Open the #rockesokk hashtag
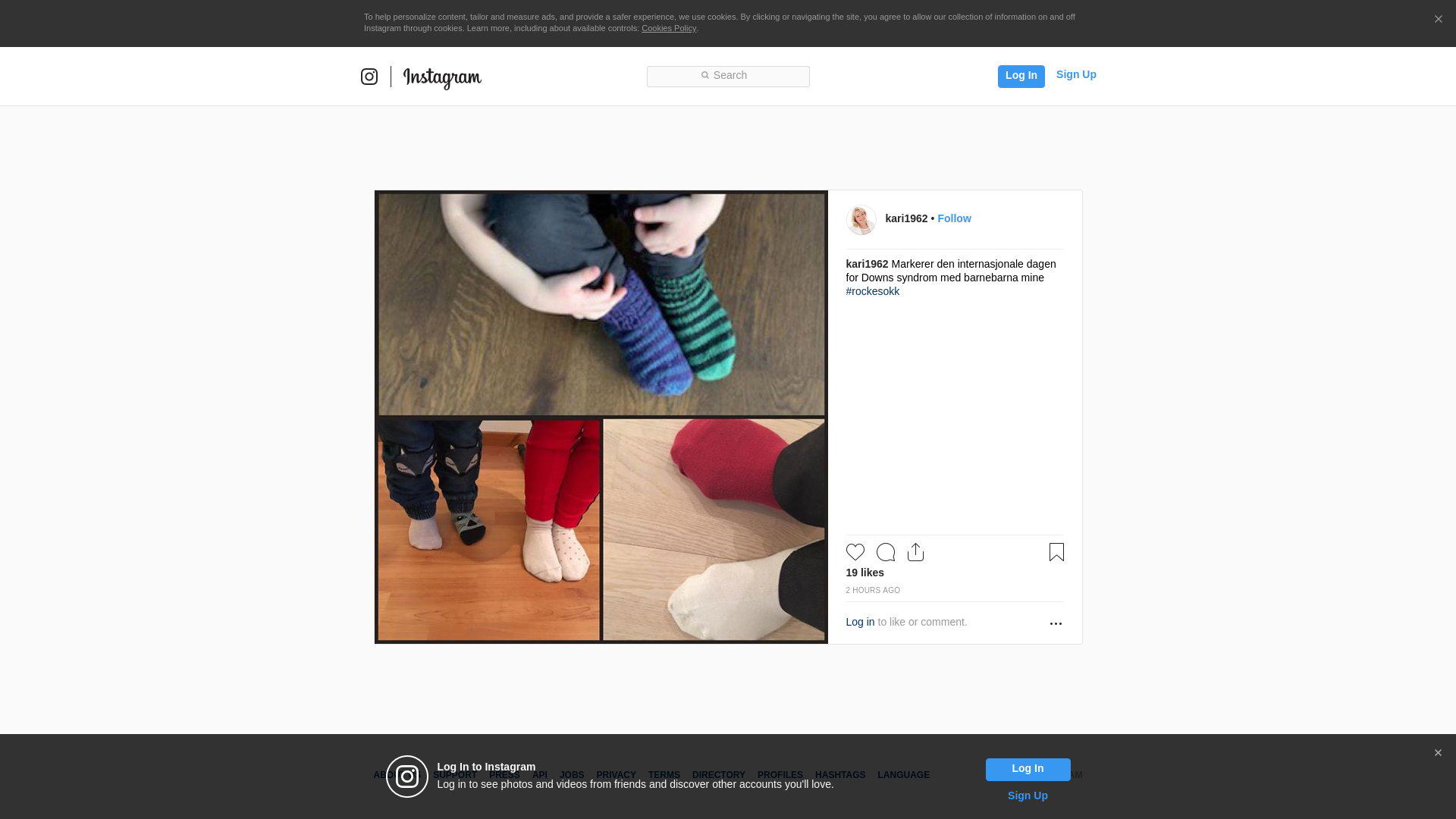1456x819 pixels. click(x=873, y=291)
